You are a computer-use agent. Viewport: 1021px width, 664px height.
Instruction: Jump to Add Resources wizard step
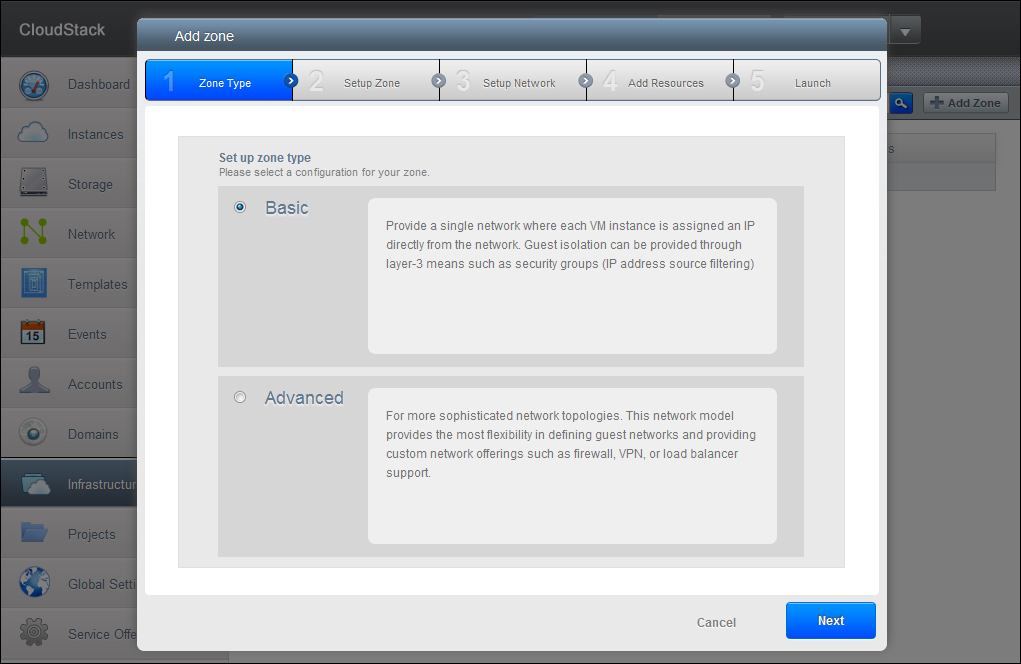(665, 83)
